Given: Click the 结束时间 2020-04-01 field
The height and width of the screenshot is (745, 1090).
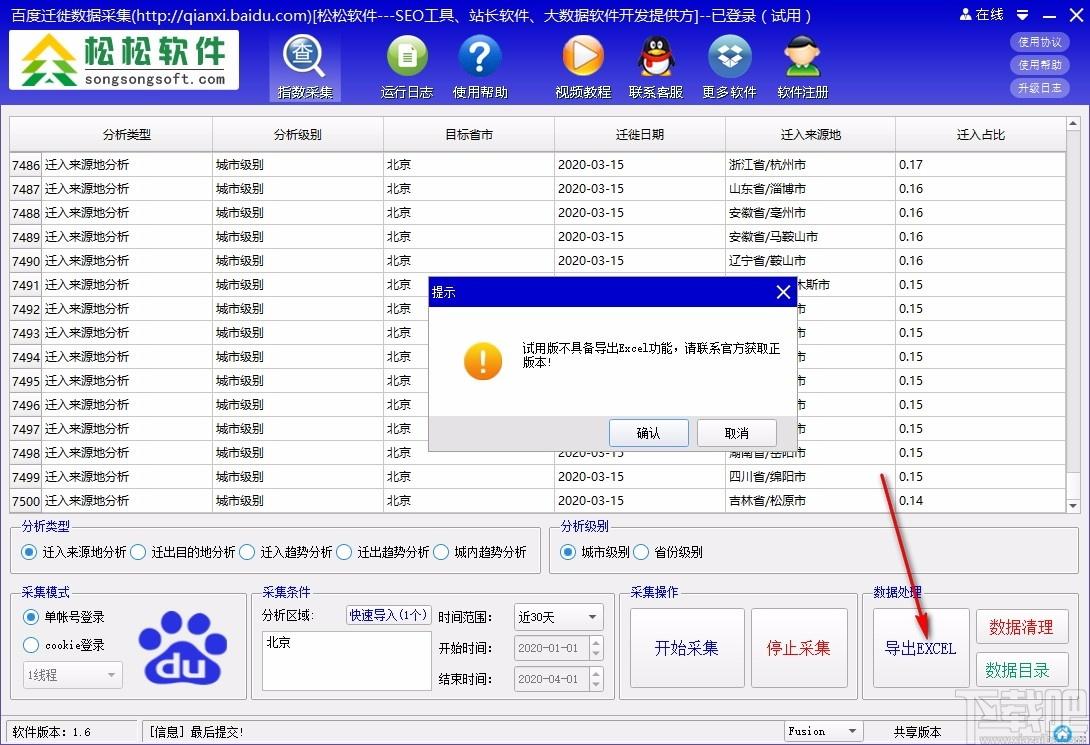Looking at the screenshot, I should pyautogui.click(x=552, y=678).
